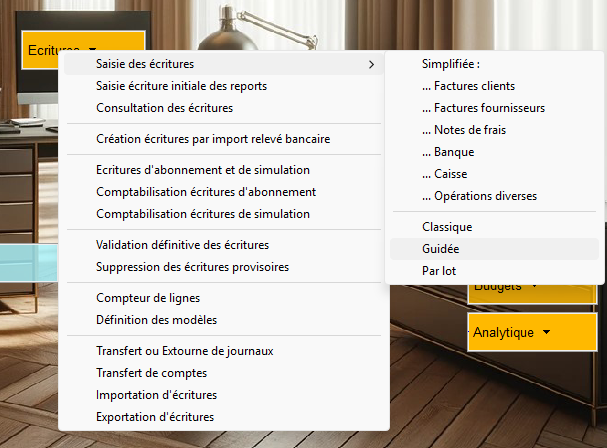Viewport: 607px width, 448px height.
Task: Open Consultation des écritures
Action: coord(164,108)
